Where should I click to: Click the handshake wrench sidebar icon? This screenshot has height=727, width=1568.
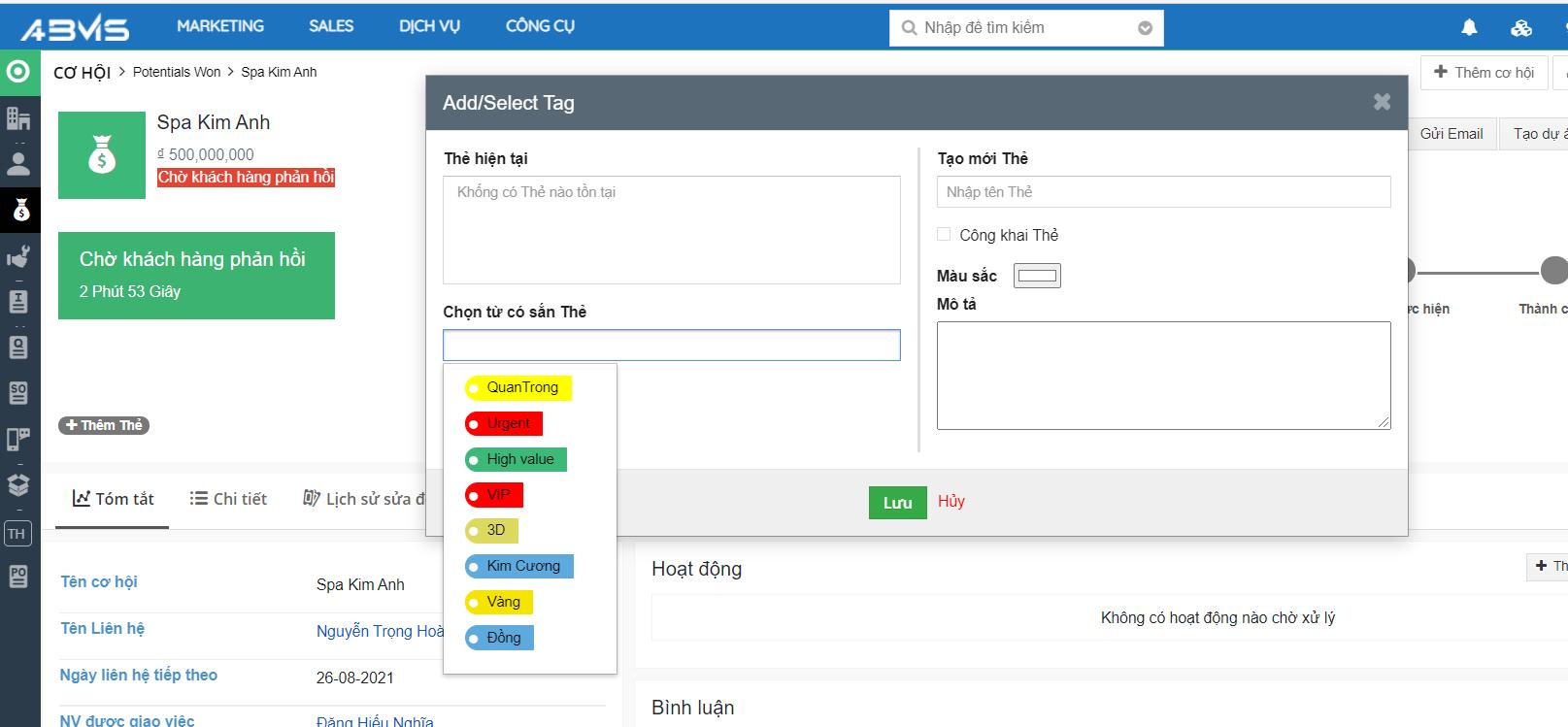point(18,256)
